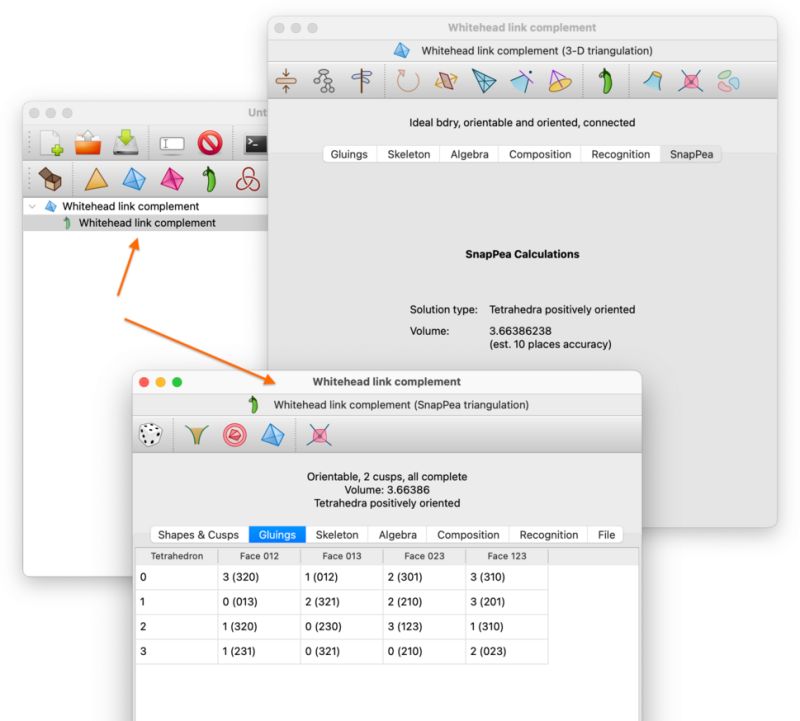
Task: Switch to the File tab
Action: pos(606,535)
